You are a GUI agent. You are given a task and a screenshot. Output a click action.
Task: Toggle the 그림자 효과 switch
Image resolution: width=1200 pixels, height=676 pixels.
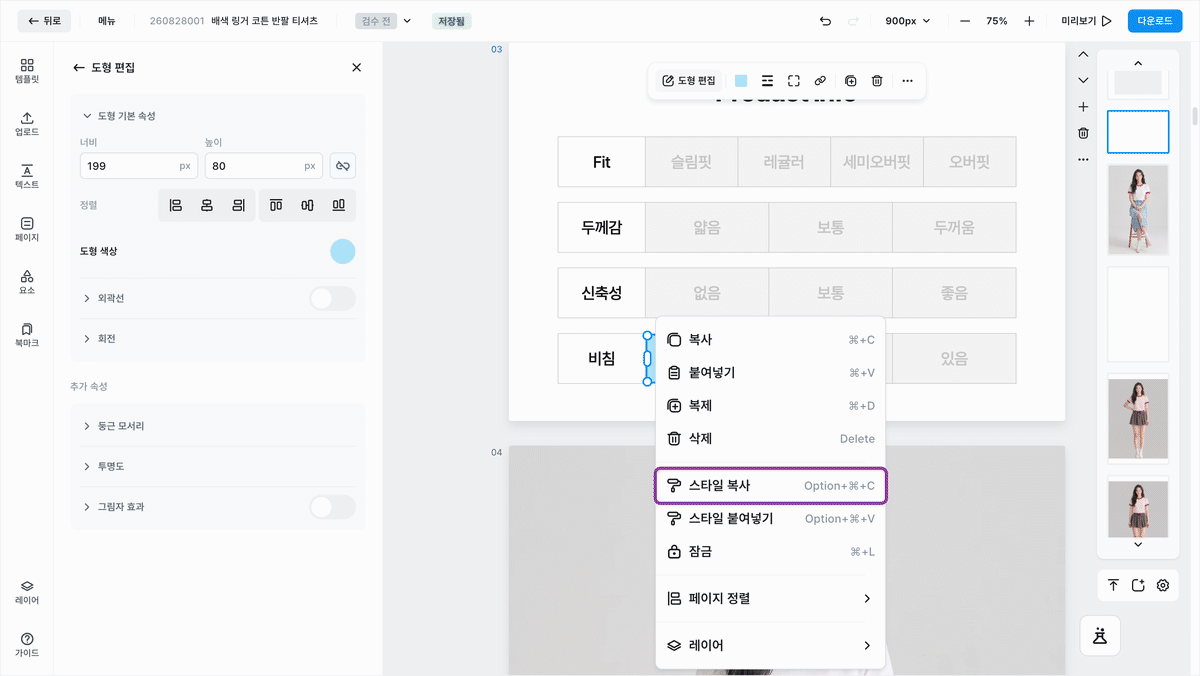pyautogui.click(x=332, y=507)
